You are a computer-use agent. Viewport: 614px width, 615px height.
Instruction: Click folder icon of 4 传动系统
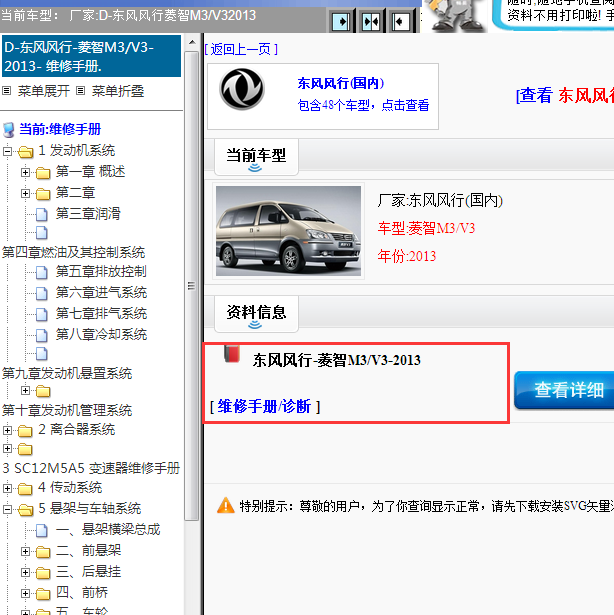click(x=25, y=489)
